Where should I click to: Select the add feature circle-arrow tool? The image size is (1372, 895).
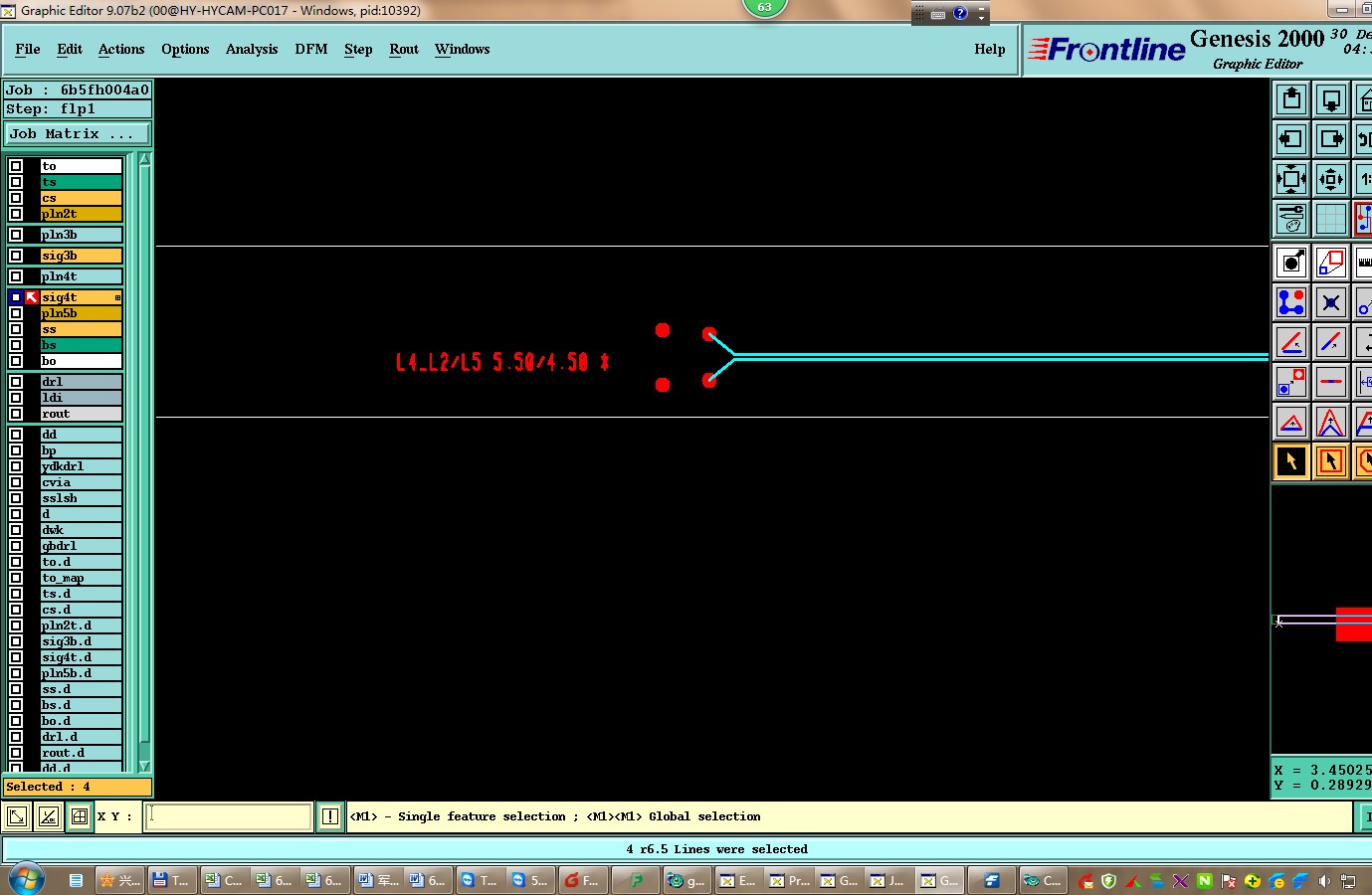coord(1291,263)
